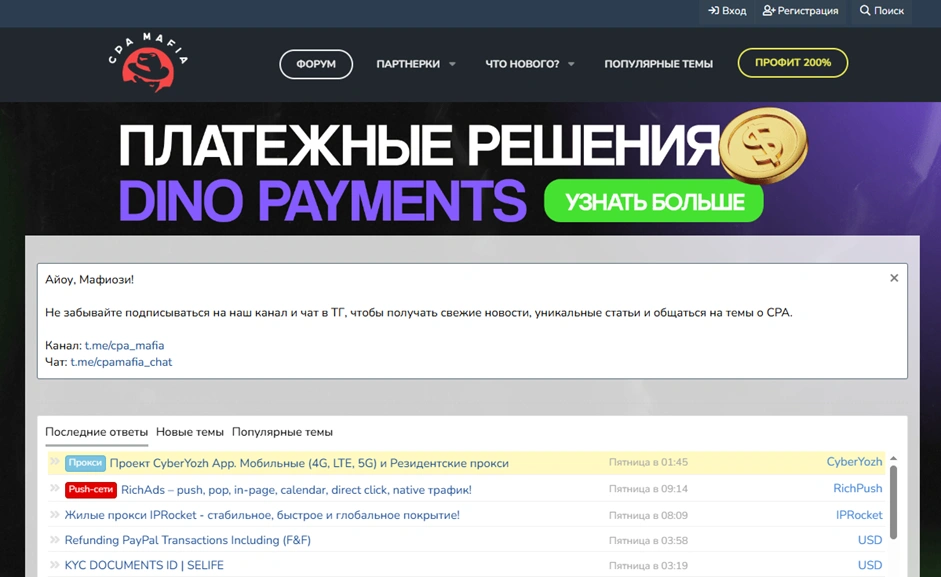Viewport: 941px width, 577px height.
Task: Click the add-user icon beside Регистрация
Action: pos(768,11)
